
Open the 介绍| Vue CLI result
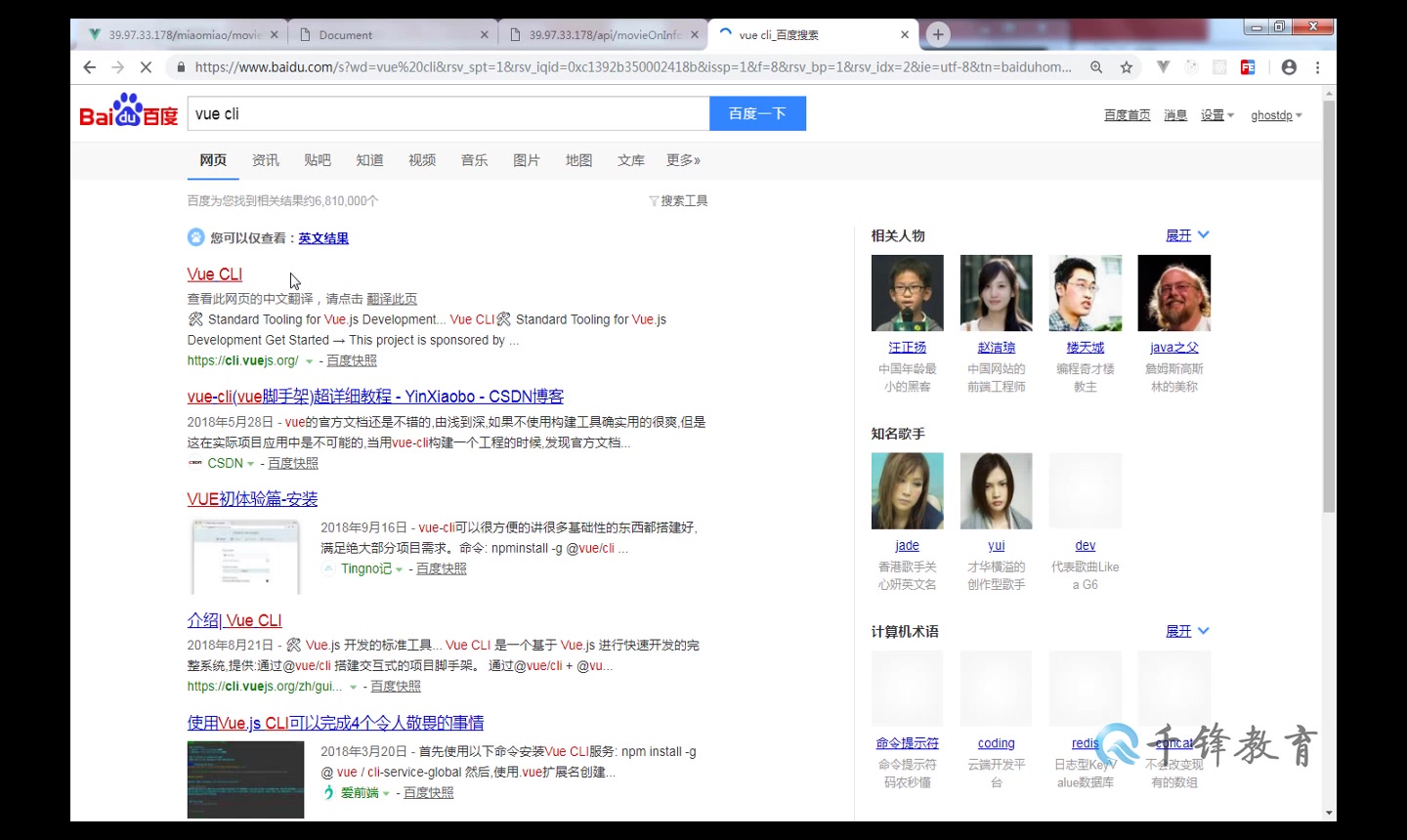click(x=234, y=620)
